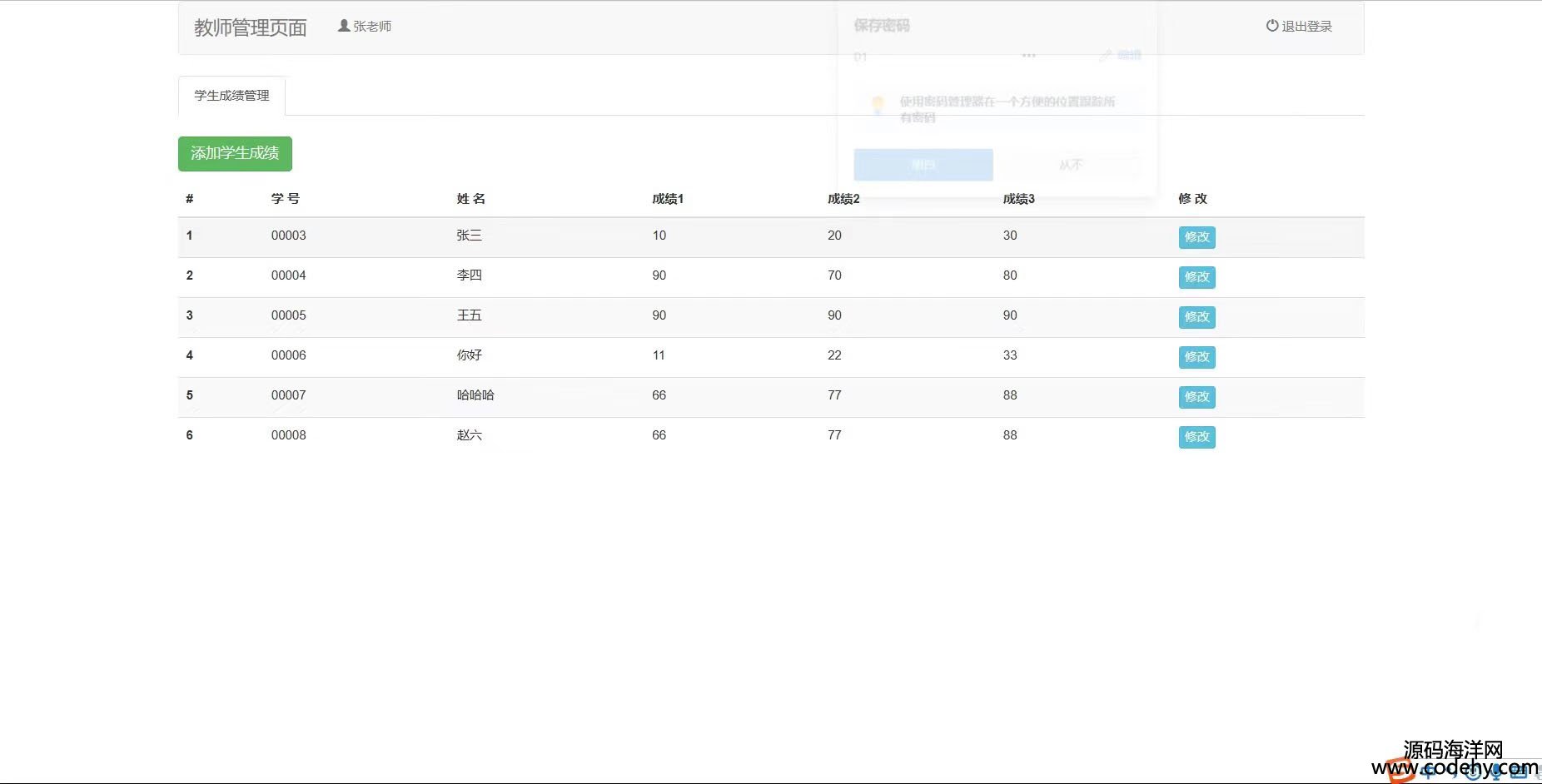This screenshot has height=784, width=1542.
Task: Click 修改 for 哈哈哈
Action: point(1196,397)
